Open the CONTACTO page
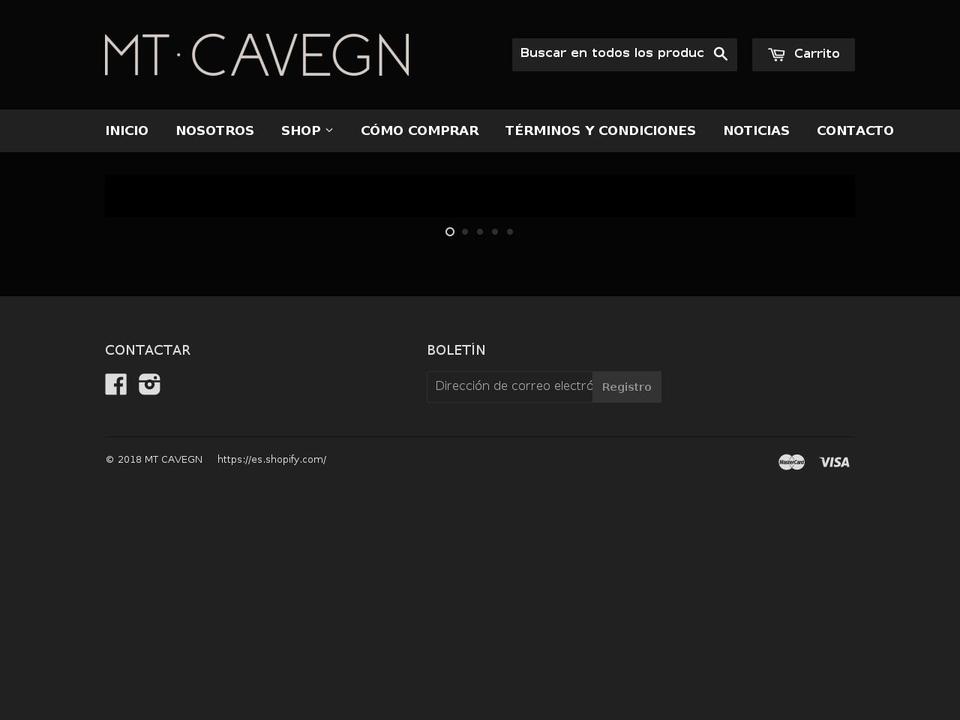 [855, 130]
